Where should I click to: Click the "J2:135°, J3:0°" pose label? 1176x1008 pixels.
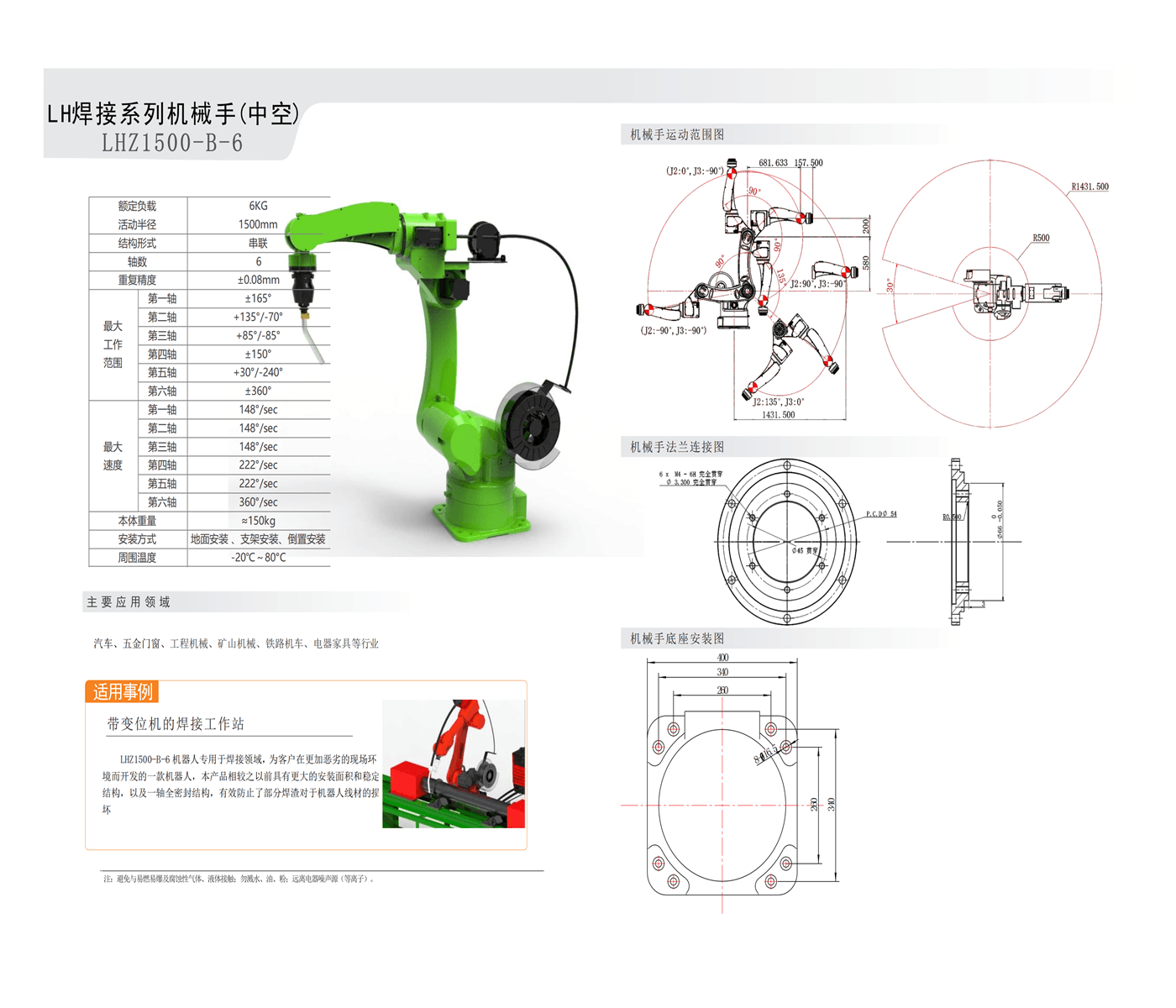778,402
